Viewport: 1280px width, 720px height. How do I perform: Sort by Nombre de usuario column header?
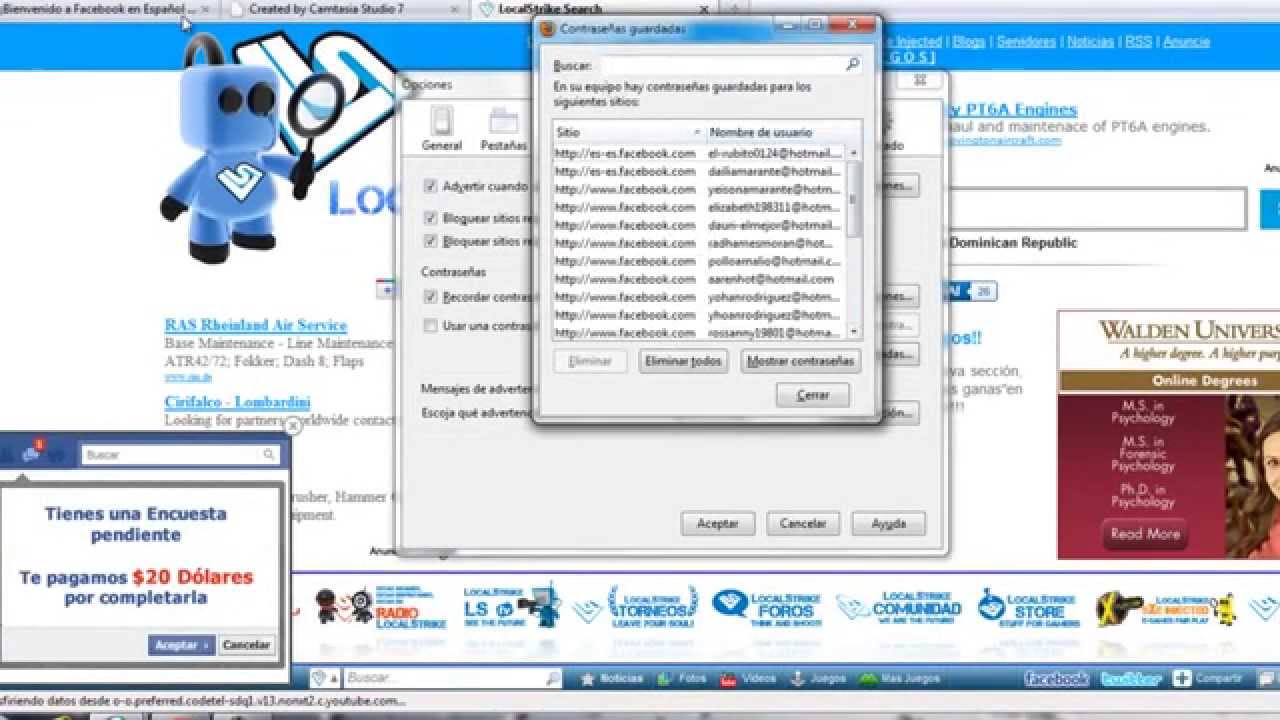point(783,132)
